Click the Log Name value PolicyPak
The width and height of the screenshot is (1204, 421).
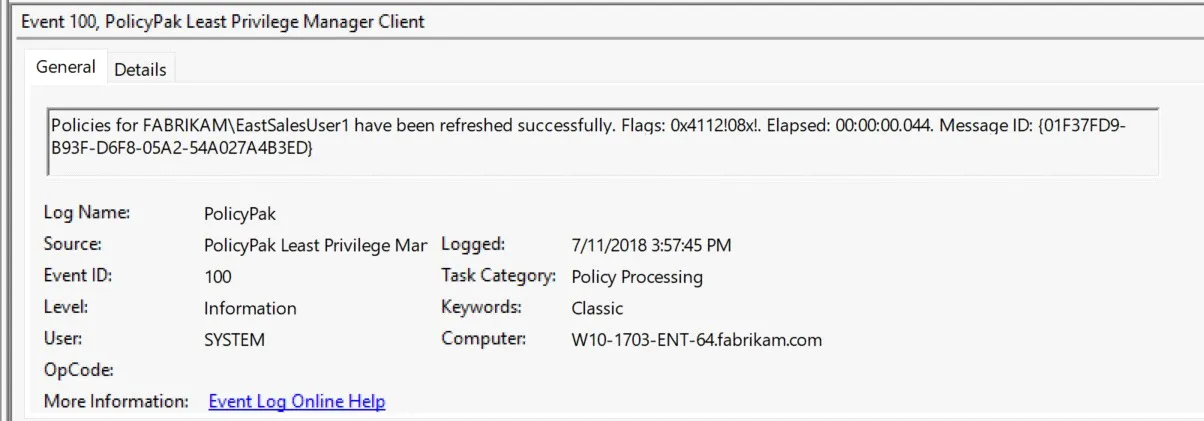pyautogui.click(x=239, y=213)
